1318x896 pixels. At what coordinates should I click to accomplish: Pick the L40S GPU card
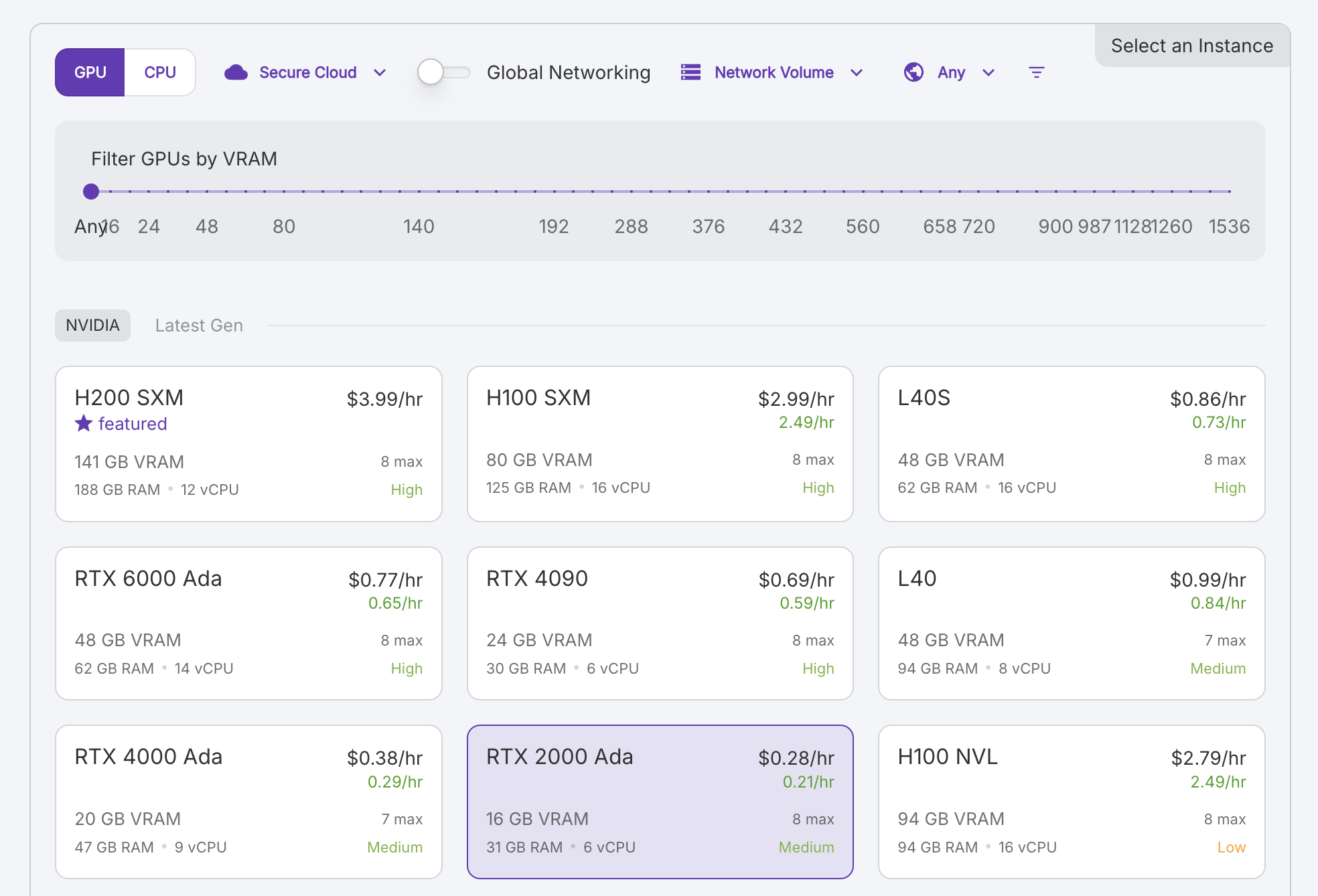click(1072, 443)
